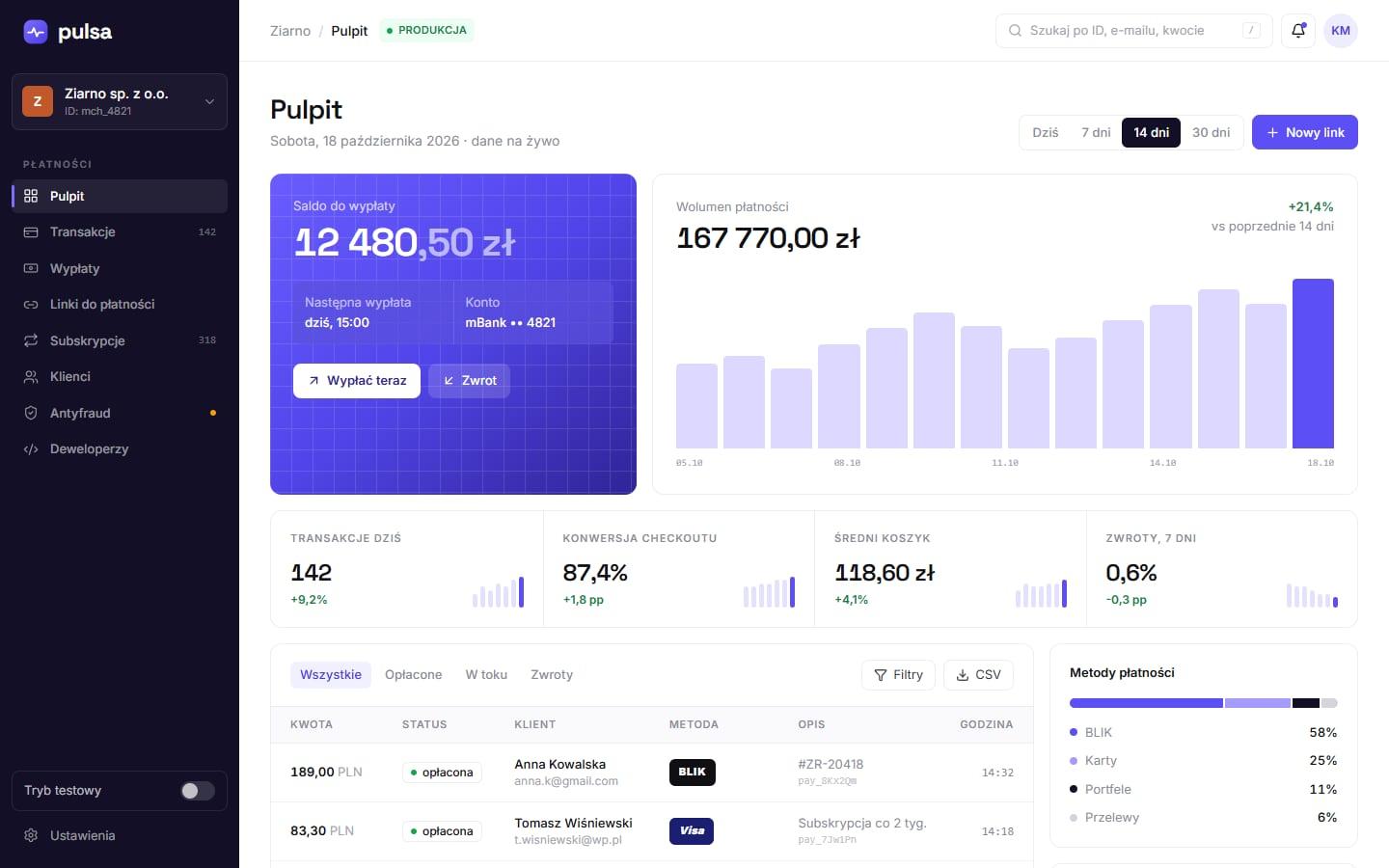Viewport: 1389px width, 868px height.
Task: Select the Dziś time range
Action: pos(1046,132)
